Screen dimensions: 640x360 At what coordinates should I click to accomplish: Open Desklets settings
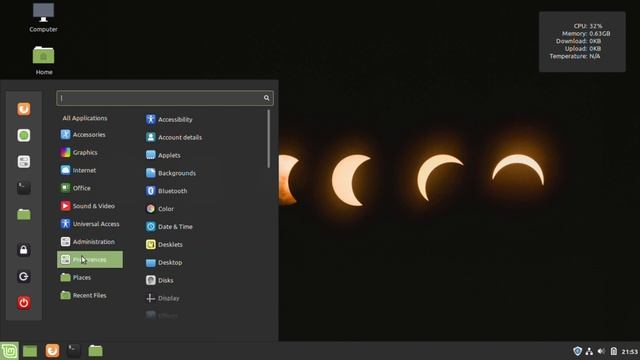[x=164, y=244]
